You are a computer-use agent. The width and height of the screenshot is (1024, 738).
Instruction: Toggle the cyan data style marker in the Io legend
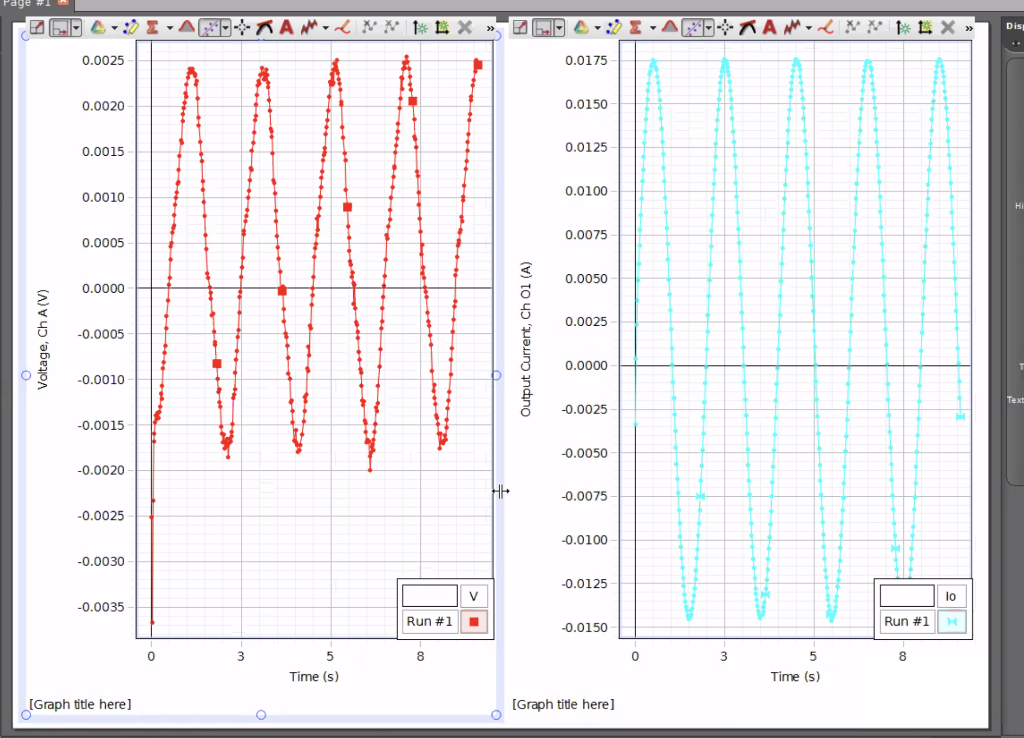[x=951, y=621]
